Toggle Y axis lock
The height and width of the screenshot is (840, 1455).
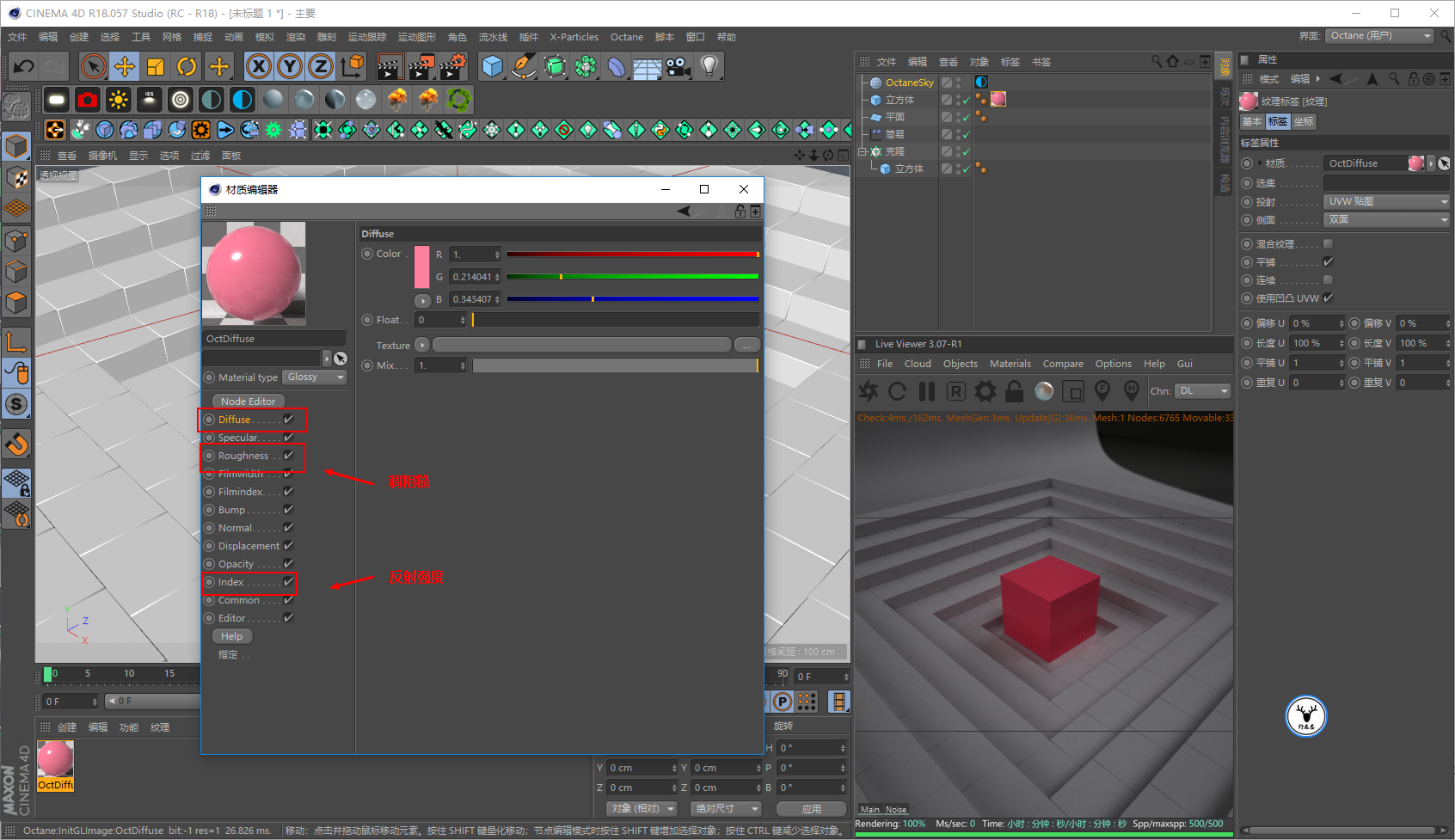(290, 66)
